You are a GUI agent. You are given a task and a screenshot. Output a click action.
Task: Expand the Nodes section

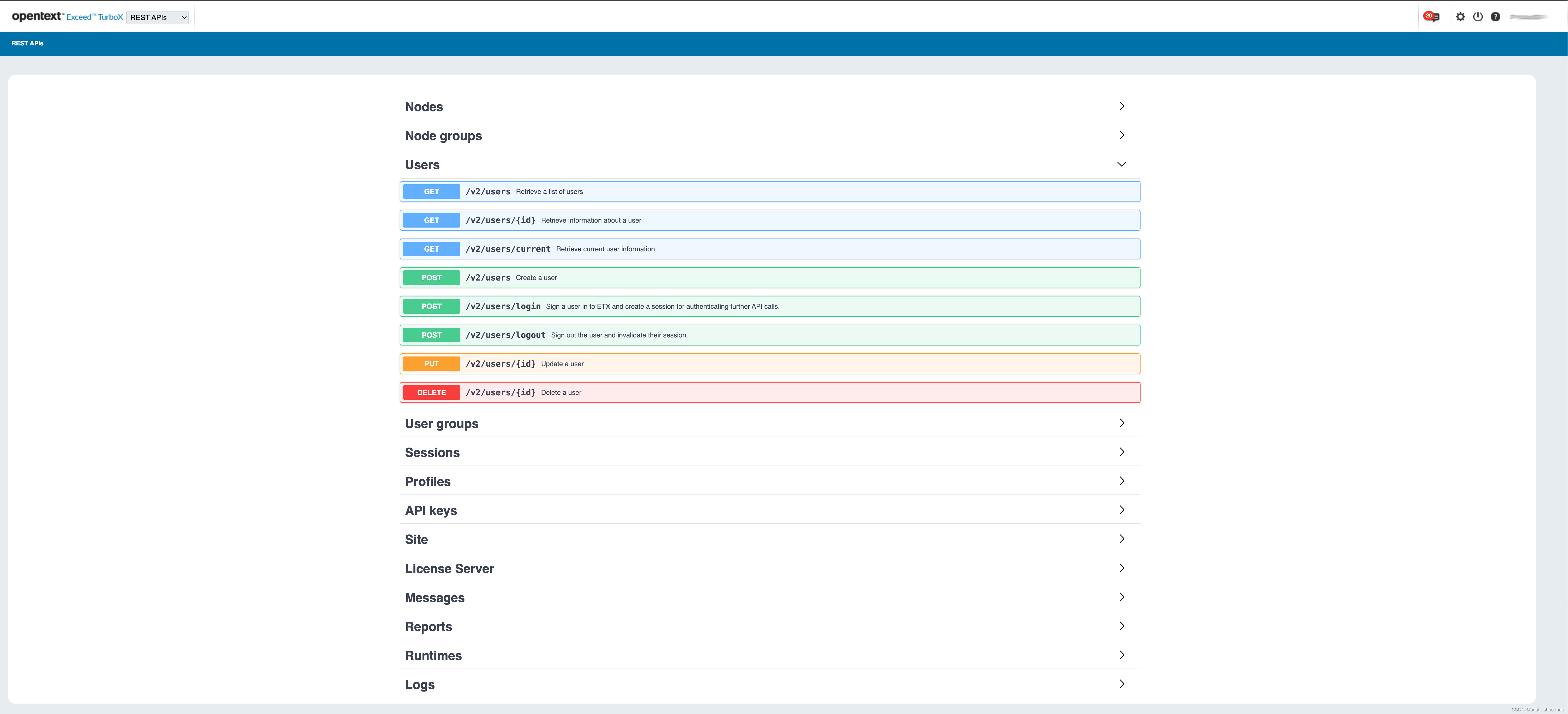click(x=769, y=107)
